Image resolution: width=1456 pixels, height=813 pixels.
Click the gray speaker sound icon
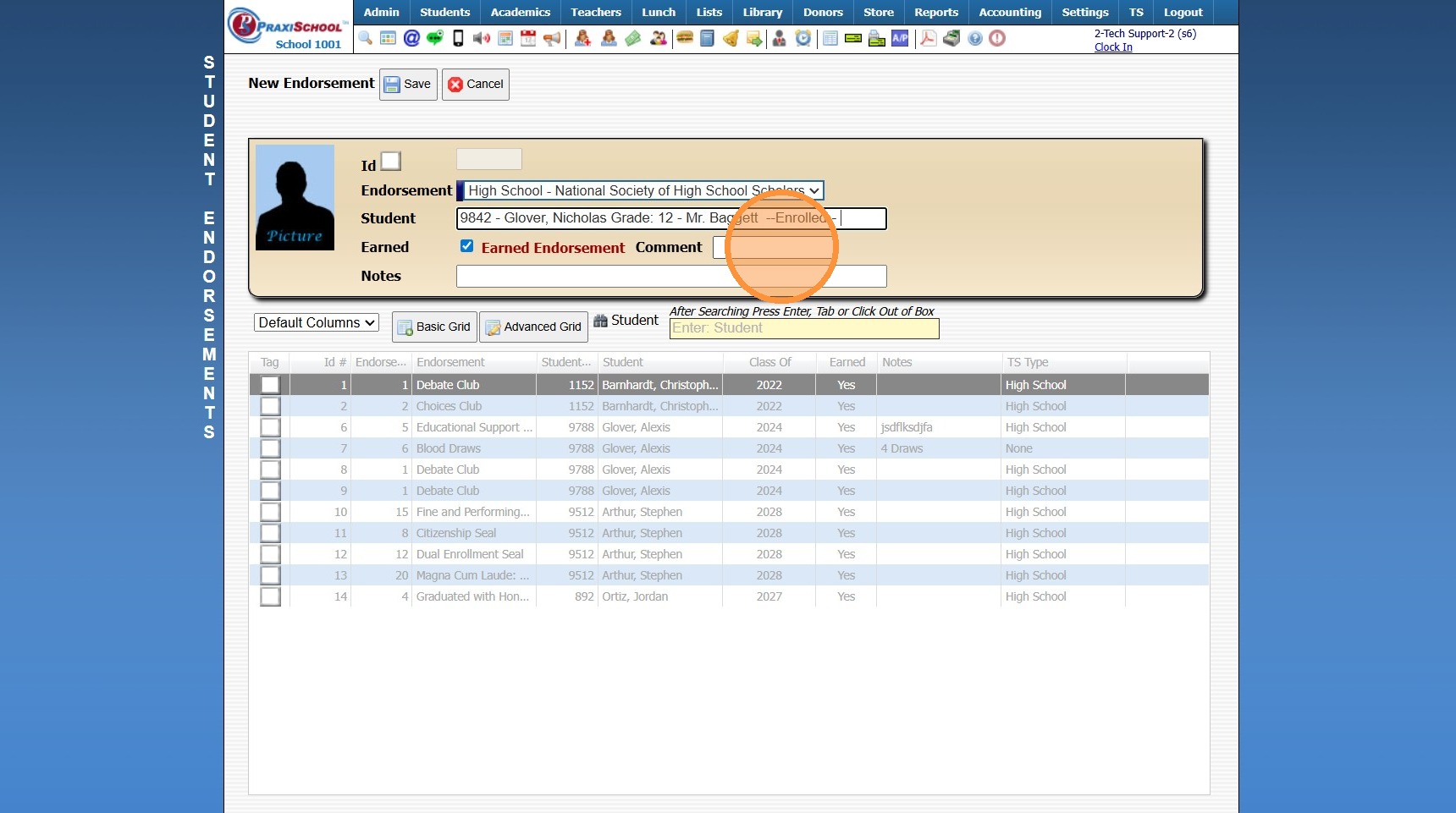point(482,38)
